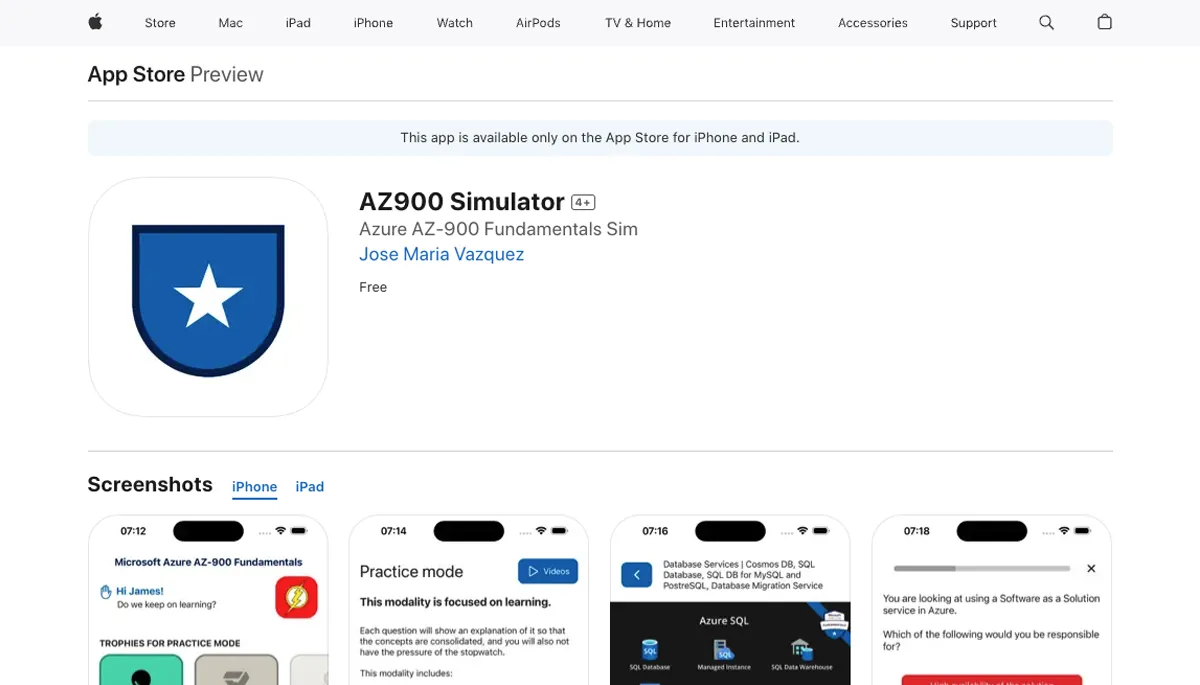
Task: Click the Free price label
Action: tap(373, 287)
